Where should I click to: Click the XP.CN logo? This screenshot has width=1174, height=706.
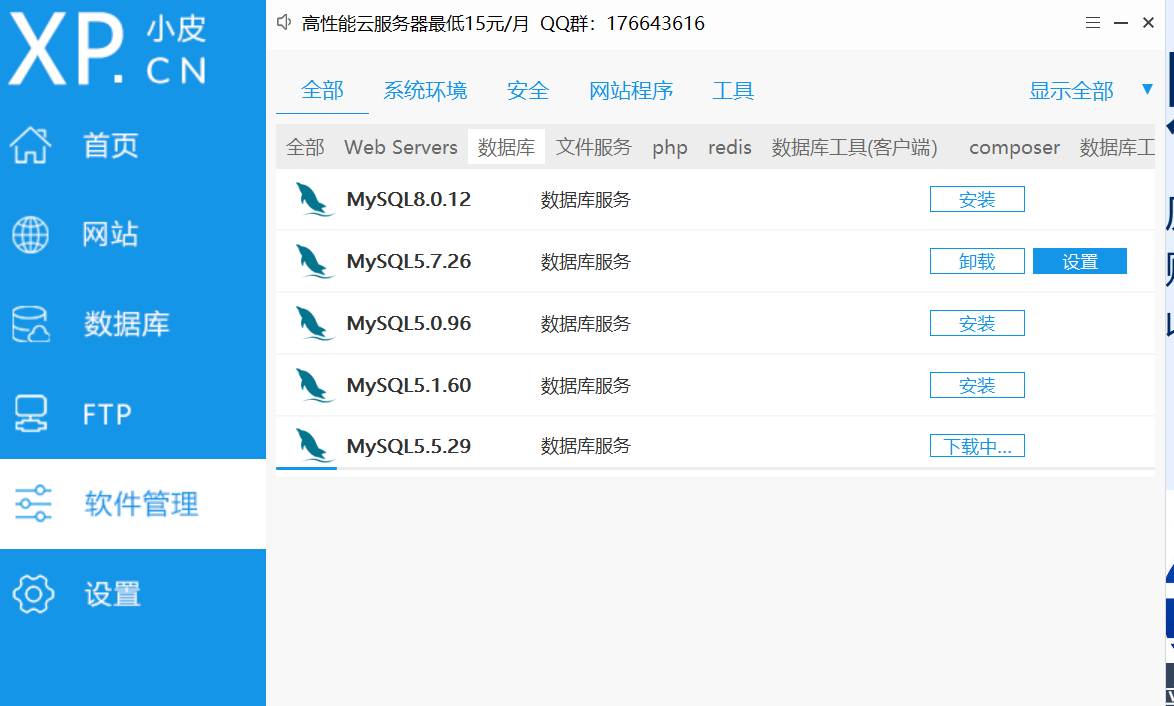tap(107, 49)
